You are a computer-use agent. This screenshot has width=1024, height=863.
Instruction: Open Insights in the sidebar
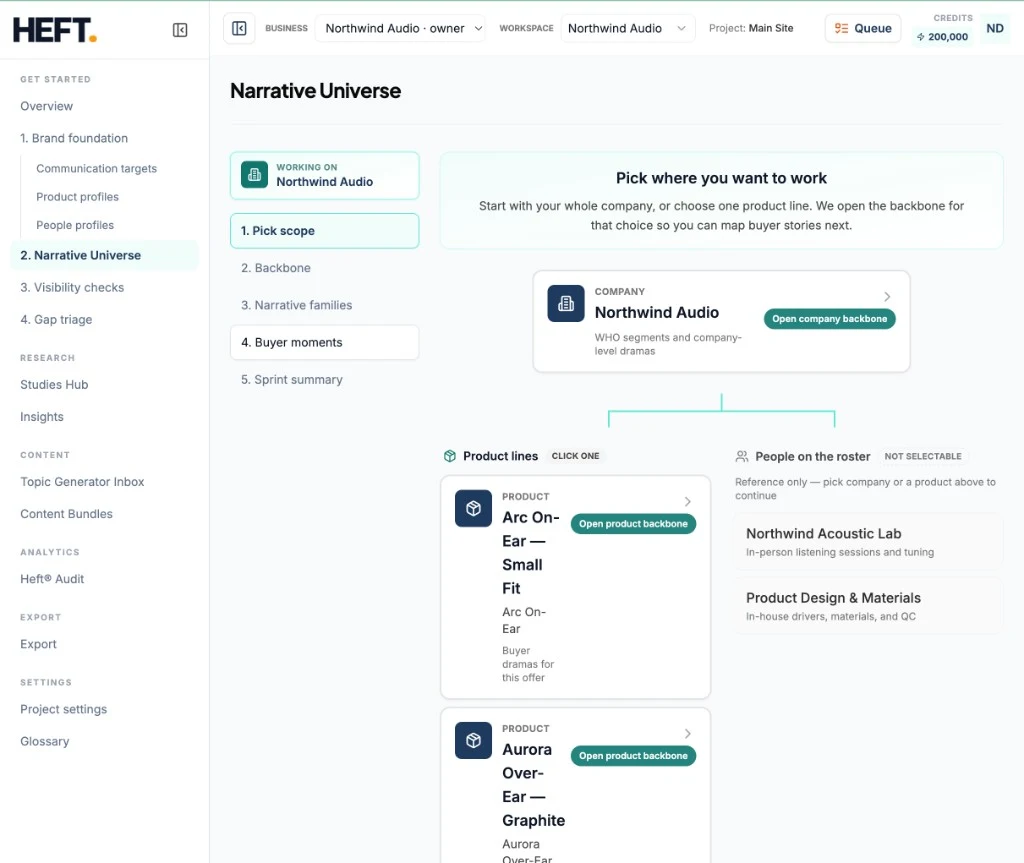coord(42,417)
